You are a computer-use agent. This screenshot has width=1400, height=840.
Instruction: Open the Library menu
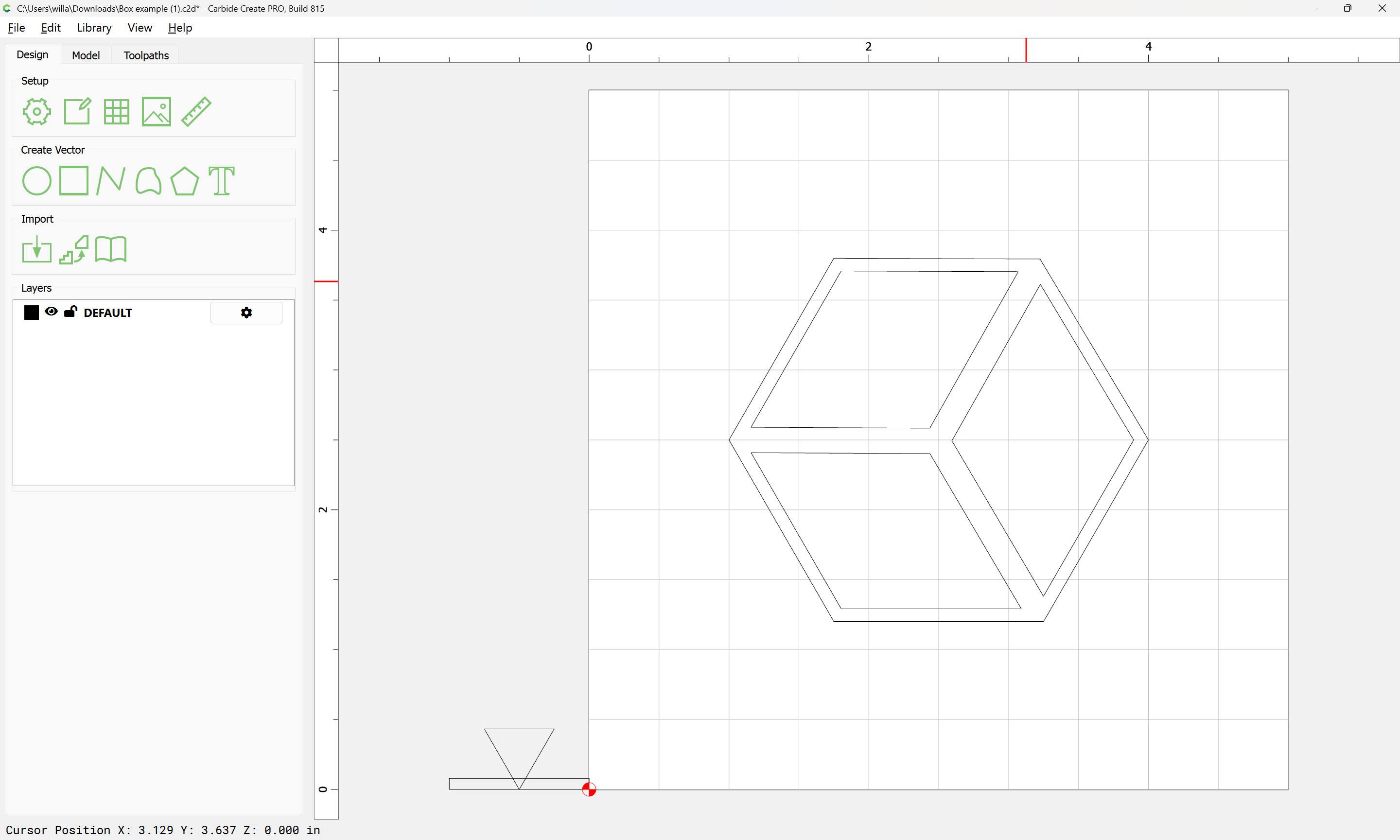coord(94,28)
